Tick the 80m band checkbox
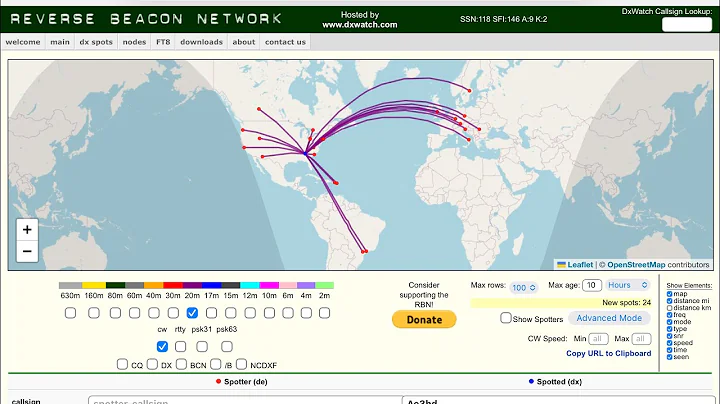This screenshot has width=720, height=404. click(x=115, y=313)
